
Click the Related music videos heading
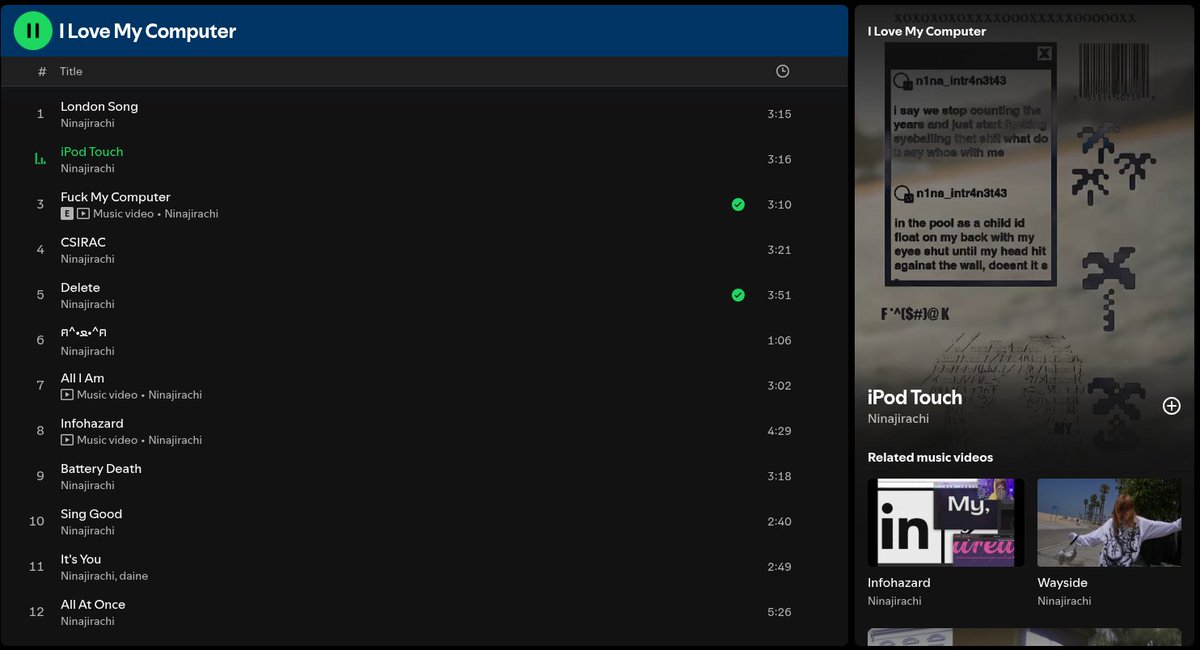930,457
